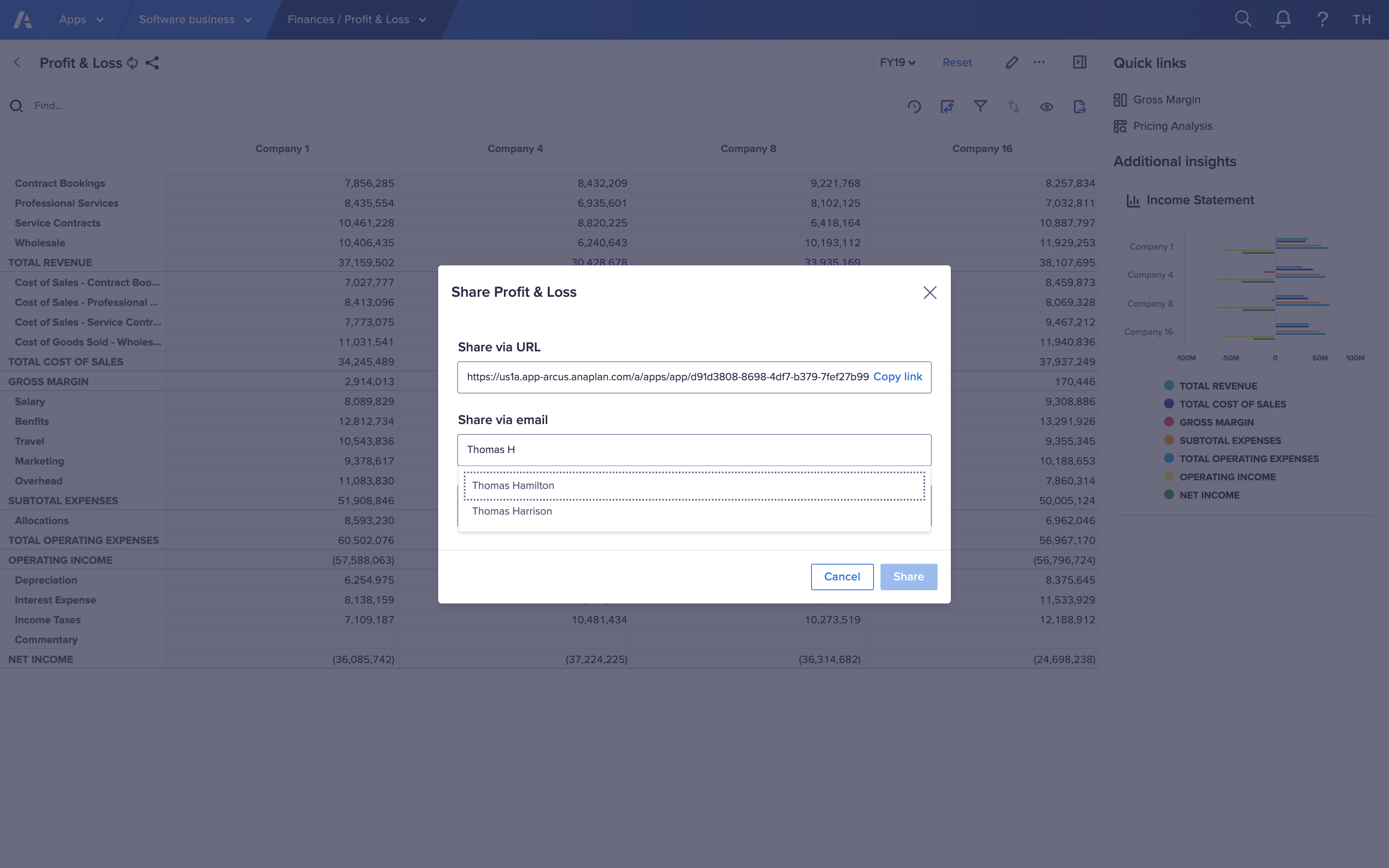Toggle SUBTOTAL EXPENSES legend entry

click(1222, 440)
